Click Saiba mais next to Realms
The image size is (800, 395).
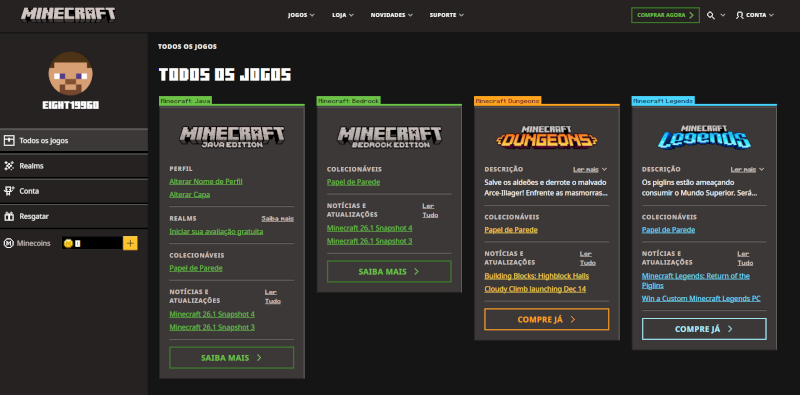(x=278, y=218)
